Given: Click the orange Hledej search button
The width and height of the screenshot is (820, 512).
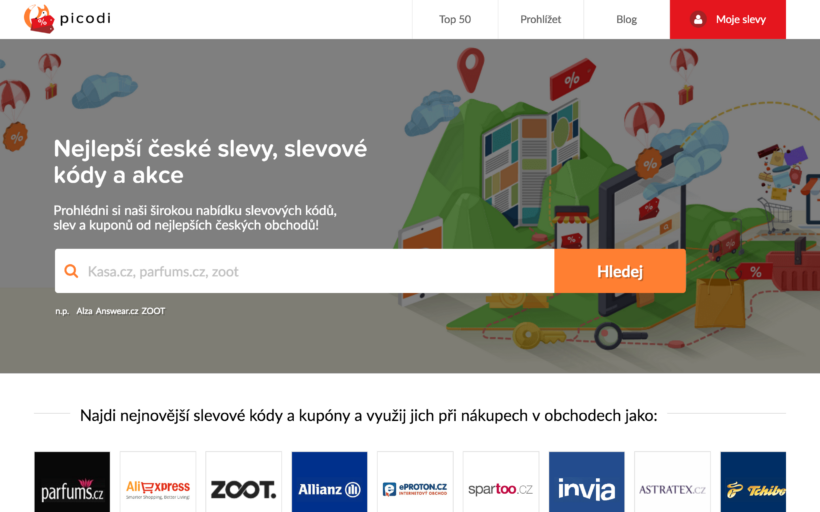Looking at the screenshot, I should tap(620, 271).
